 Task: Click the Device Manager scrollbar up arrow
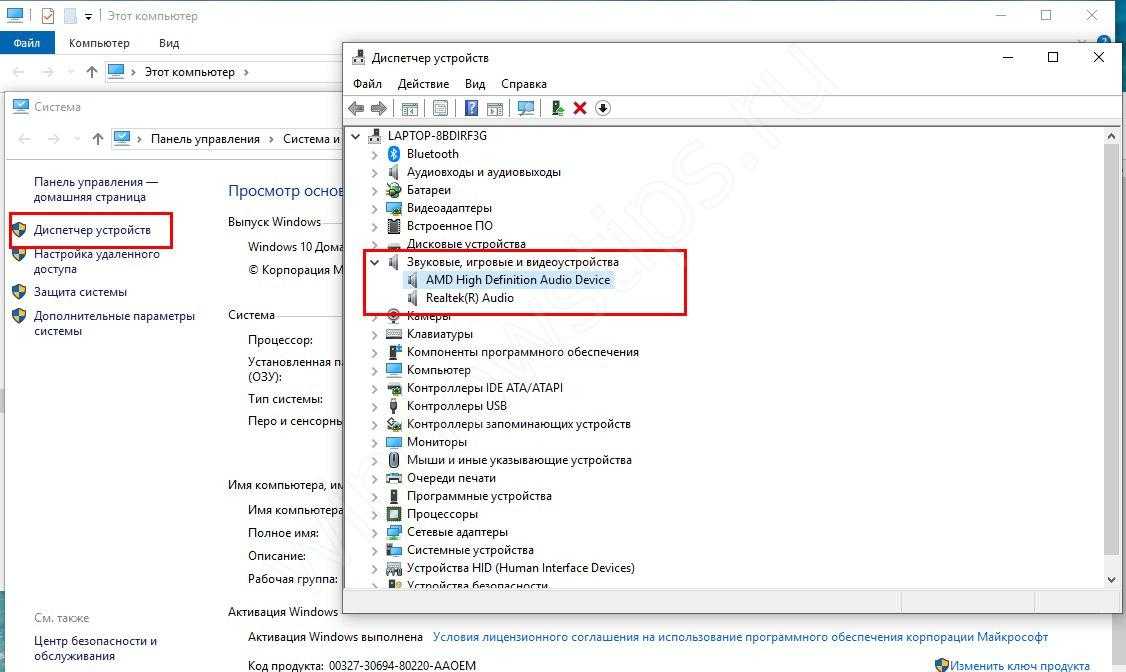tap(1111, 136)
